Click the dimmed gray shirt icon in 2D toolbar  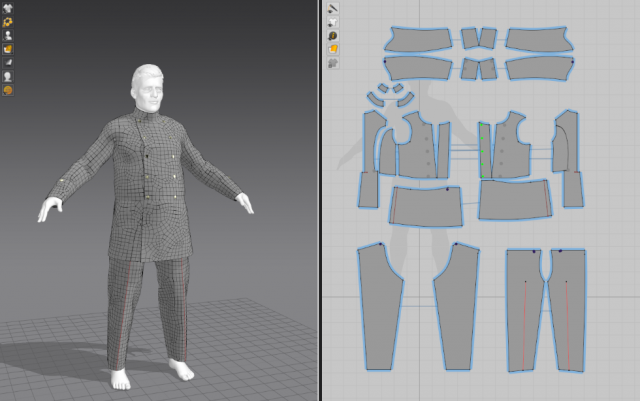332,62
